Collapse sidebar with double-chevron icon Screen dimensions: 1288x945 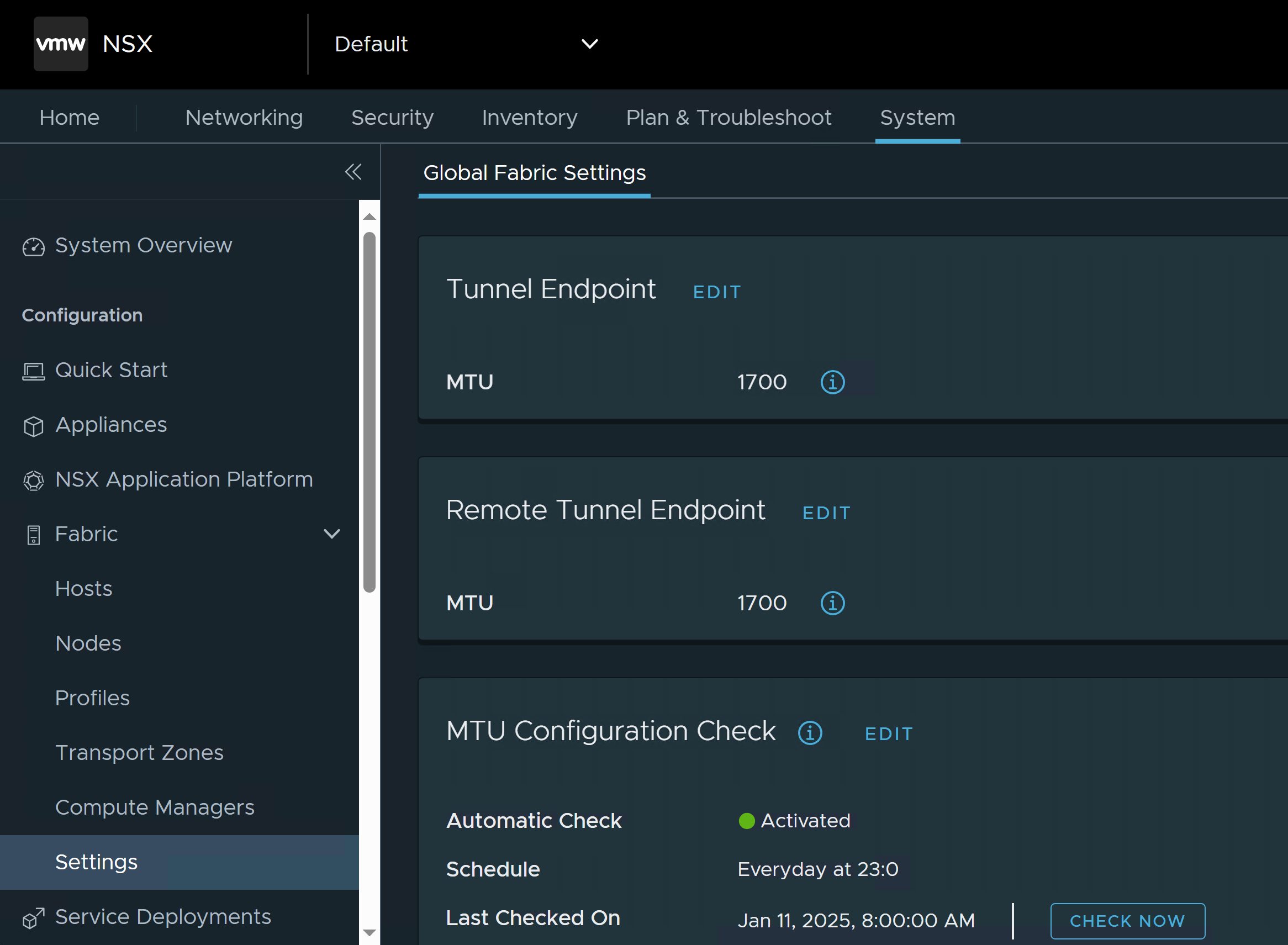point(353,172)
